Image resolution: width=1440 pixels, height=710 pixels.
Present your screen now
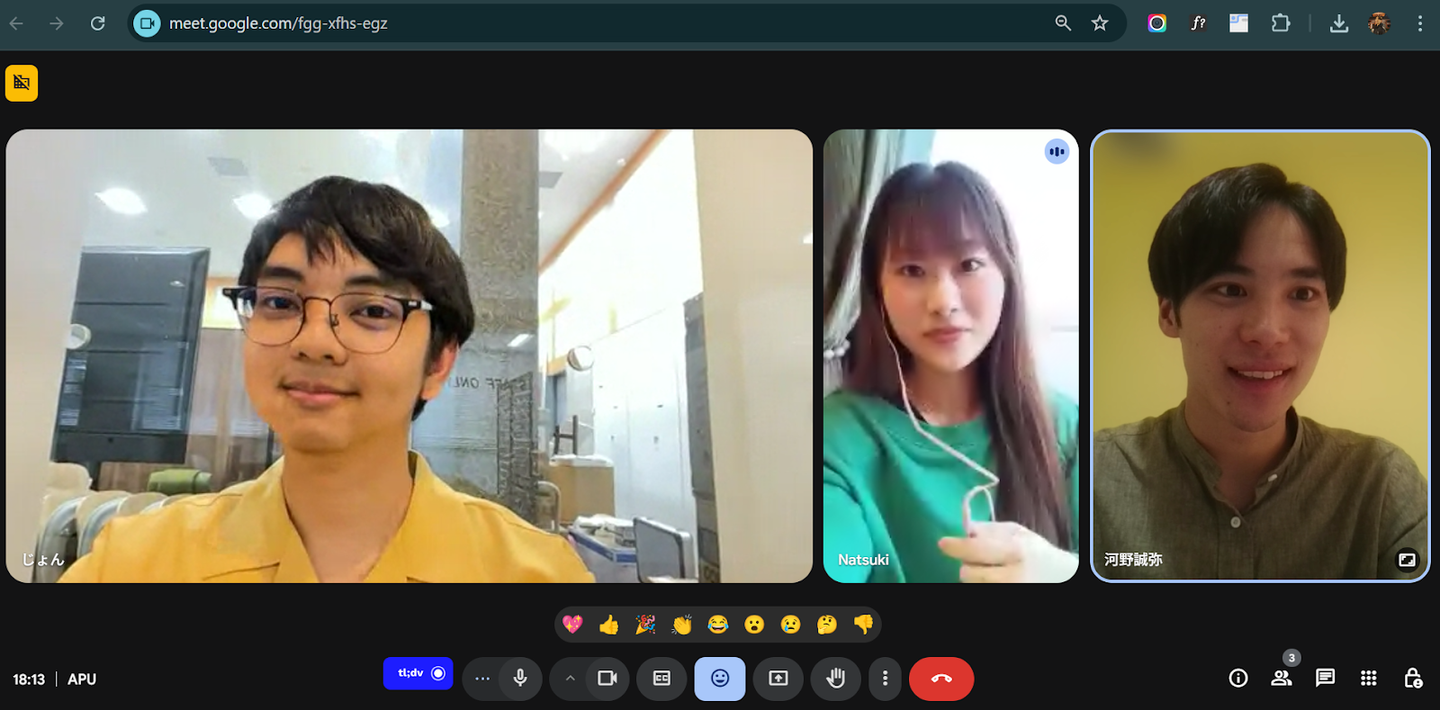(x=778, y=678)
